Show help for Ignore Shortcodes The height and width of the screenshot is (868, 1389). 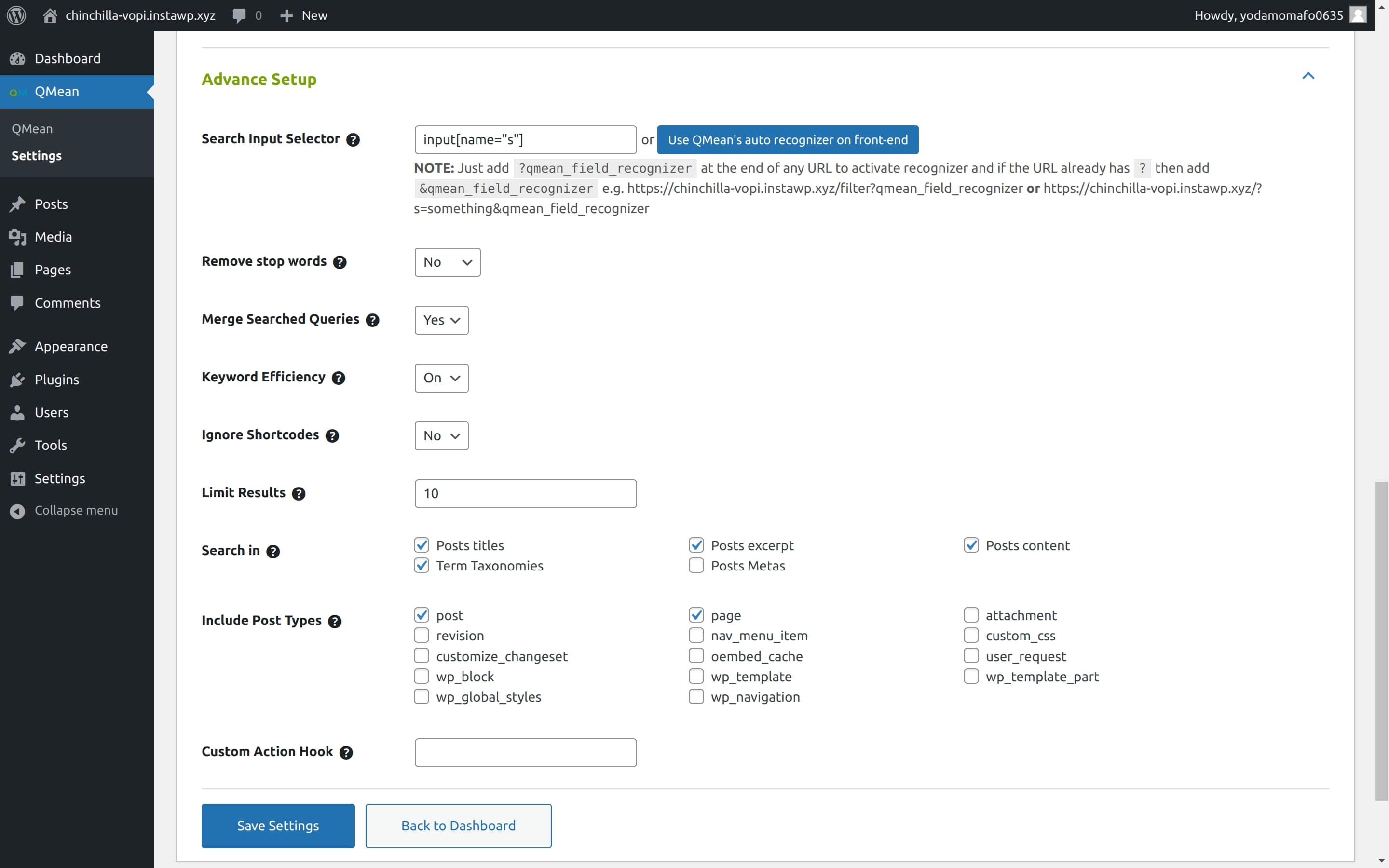pyautogui.click(x=332, y=436)
